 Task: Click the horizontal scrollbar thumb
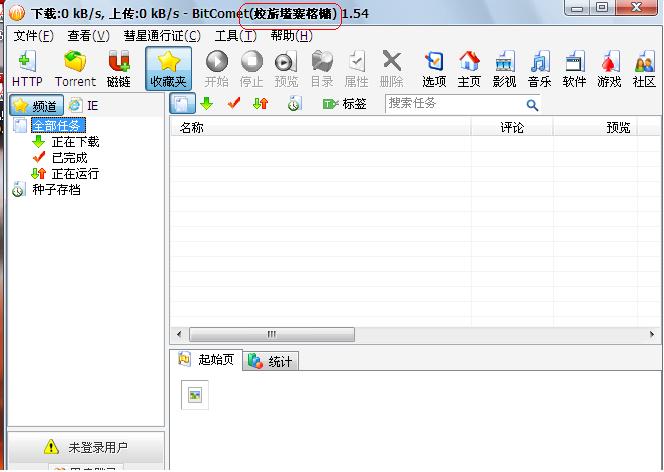[x=272, y=334]
